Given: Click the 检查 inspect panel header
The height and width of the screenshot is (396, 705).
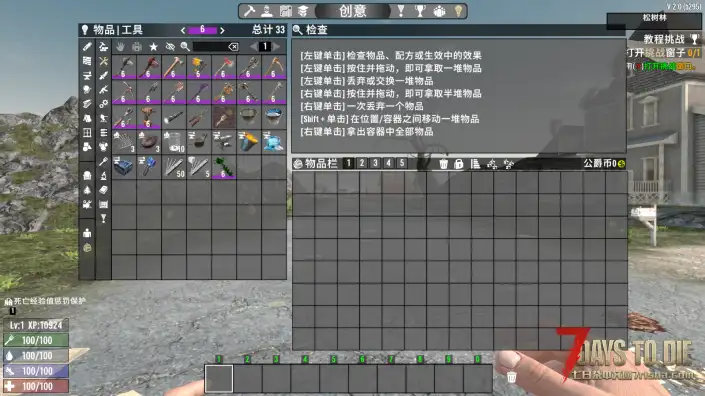Looking at the screenshot, I should pos(459,30).
